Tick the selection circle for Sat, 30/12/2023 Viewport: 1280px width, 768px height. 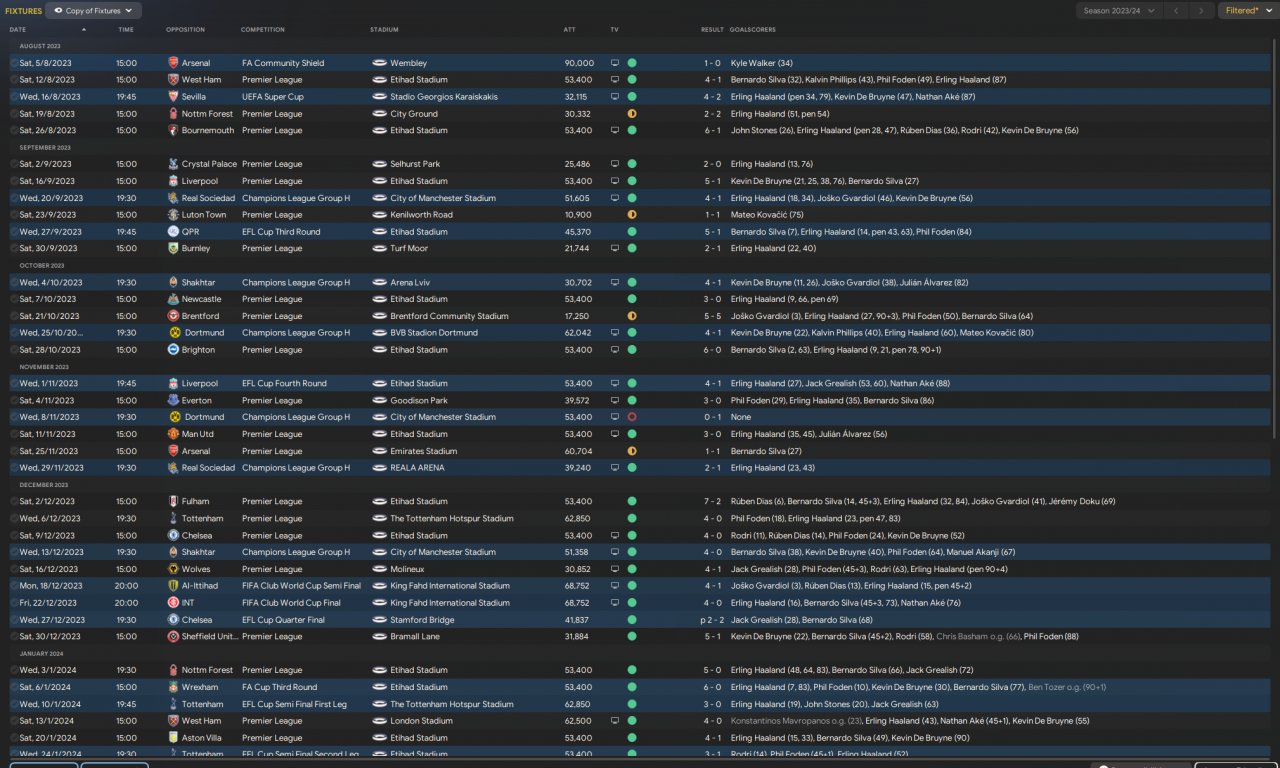14,636
